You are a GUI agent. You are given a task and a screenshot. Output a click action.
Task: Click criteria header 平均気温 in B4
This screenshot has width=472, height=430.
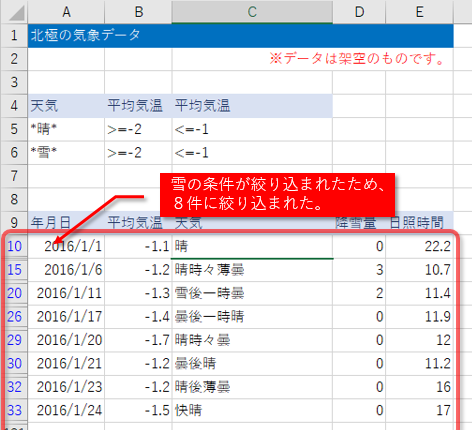click(138, 106)
